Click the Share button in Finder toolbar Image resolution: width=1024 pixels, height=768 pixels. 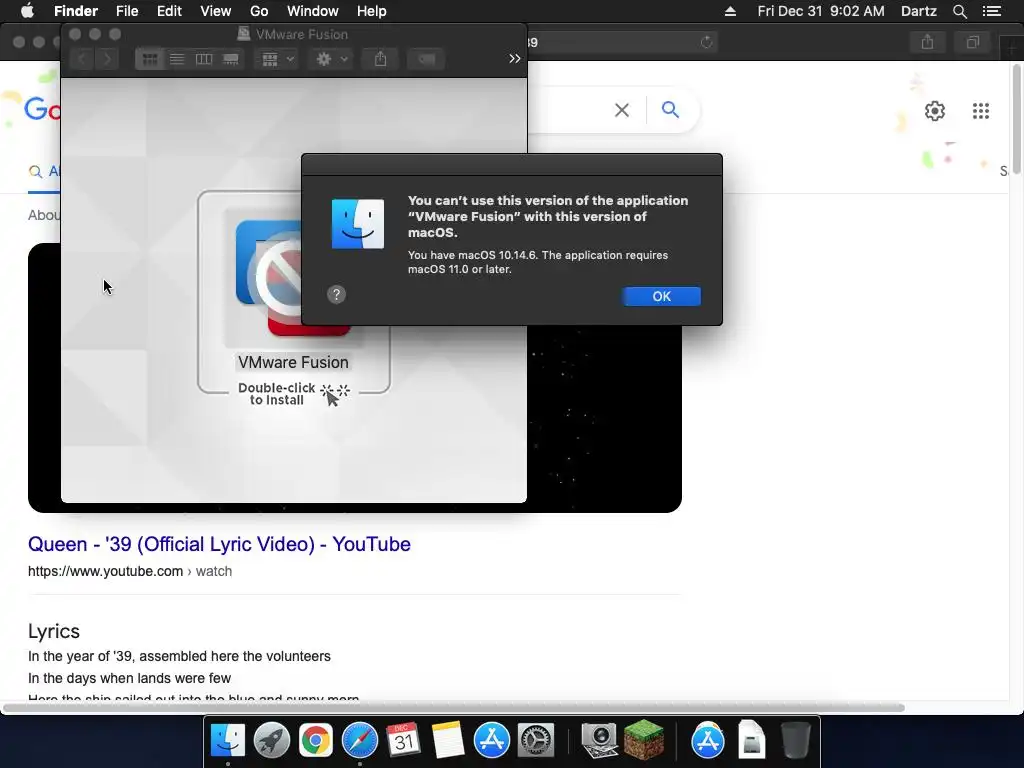tap(381, 59)
